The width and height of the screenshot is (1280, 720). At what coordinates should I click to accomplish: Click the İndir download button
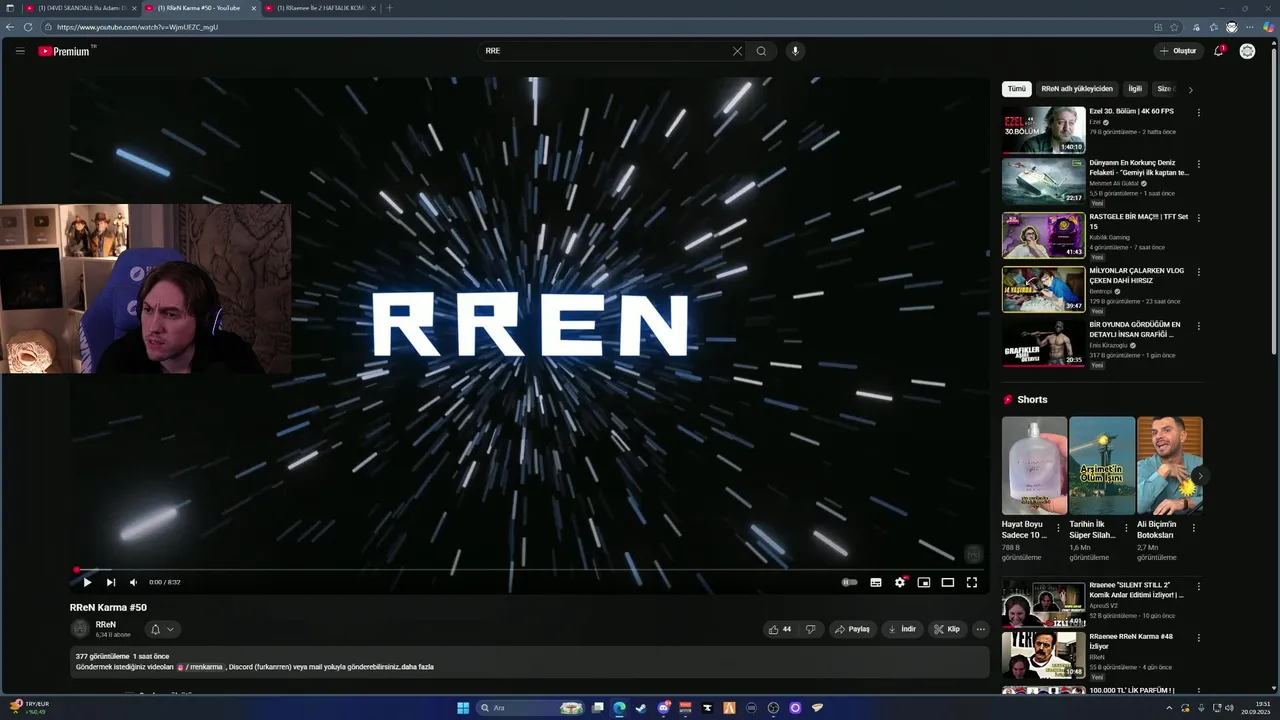click(902, 629)
